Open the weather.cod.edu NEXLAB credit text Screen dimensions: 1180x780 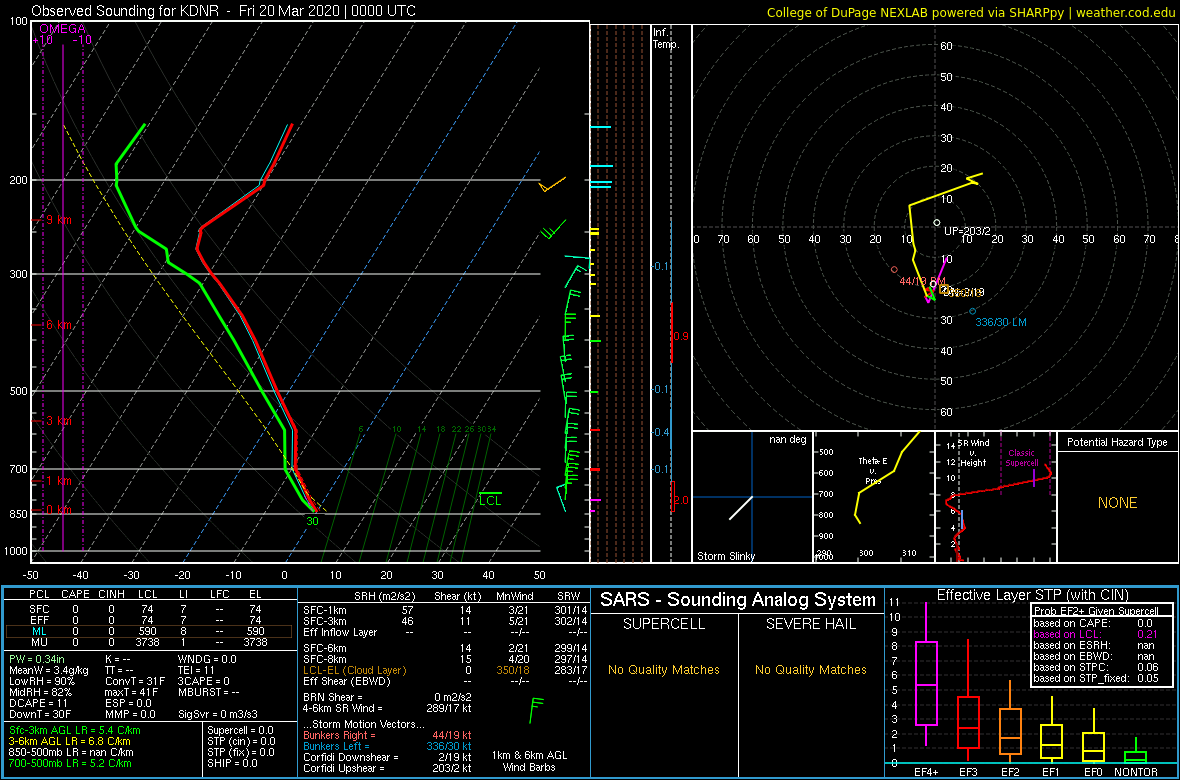tap(971, 12)
